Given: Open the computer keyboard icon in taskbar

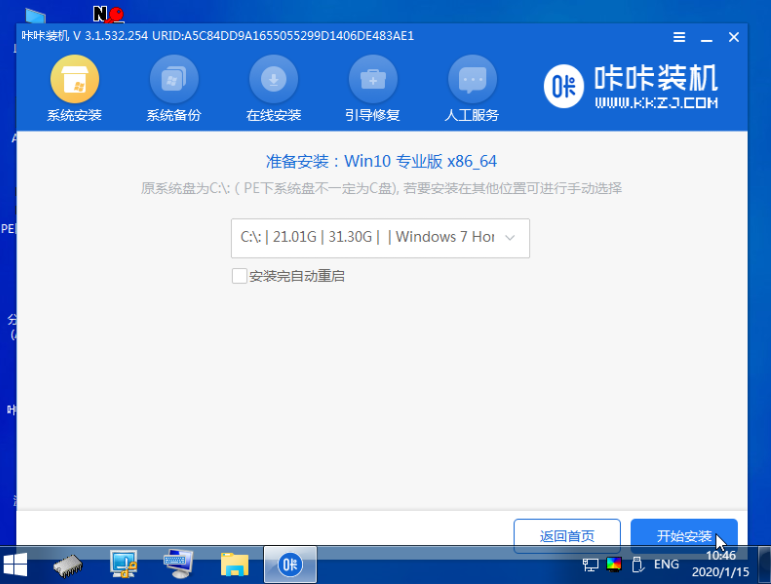Looking at the screenshot, I should (x=179, y=565).
